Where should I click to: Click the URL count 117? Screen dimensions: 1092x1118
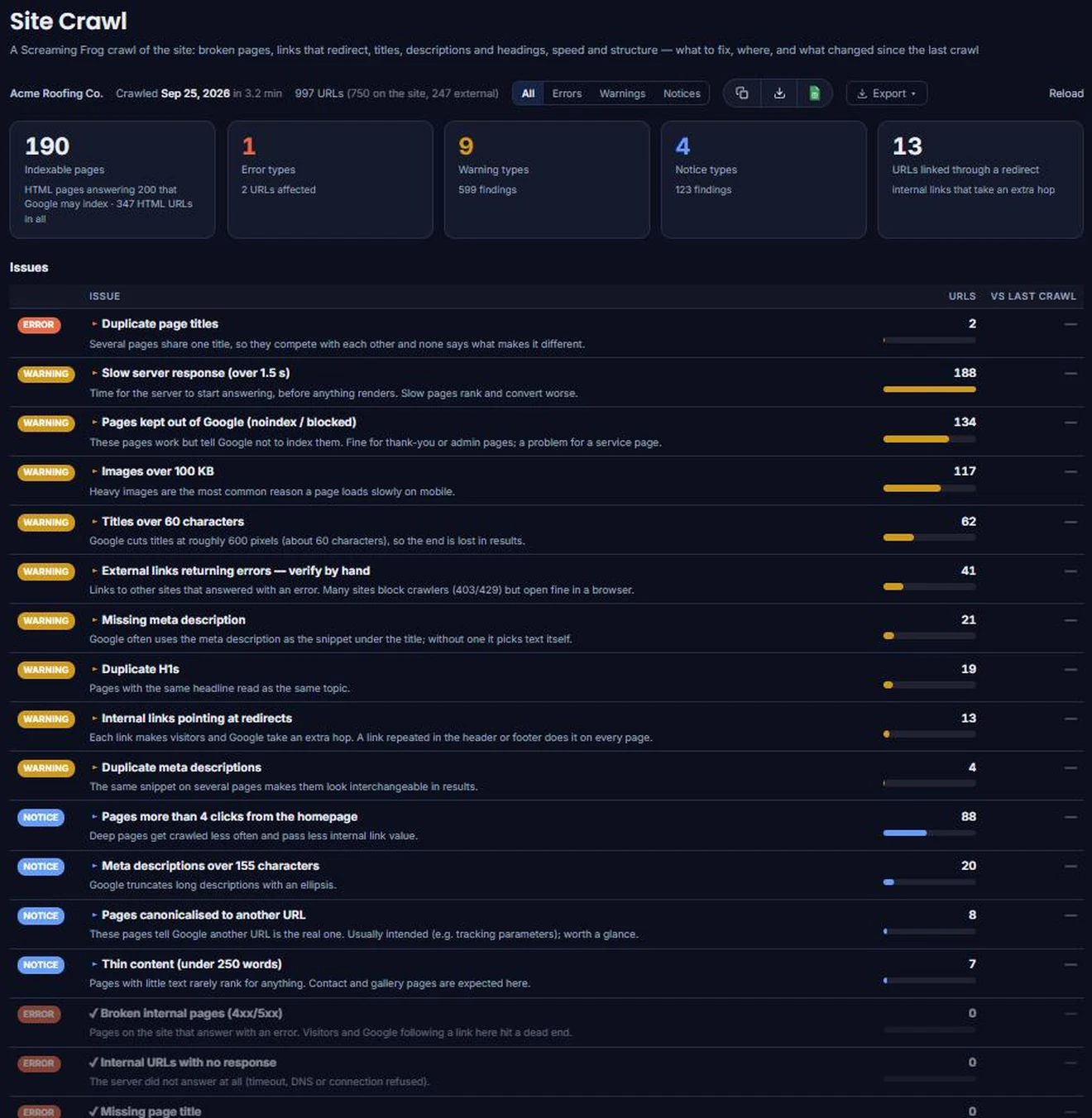965,471
